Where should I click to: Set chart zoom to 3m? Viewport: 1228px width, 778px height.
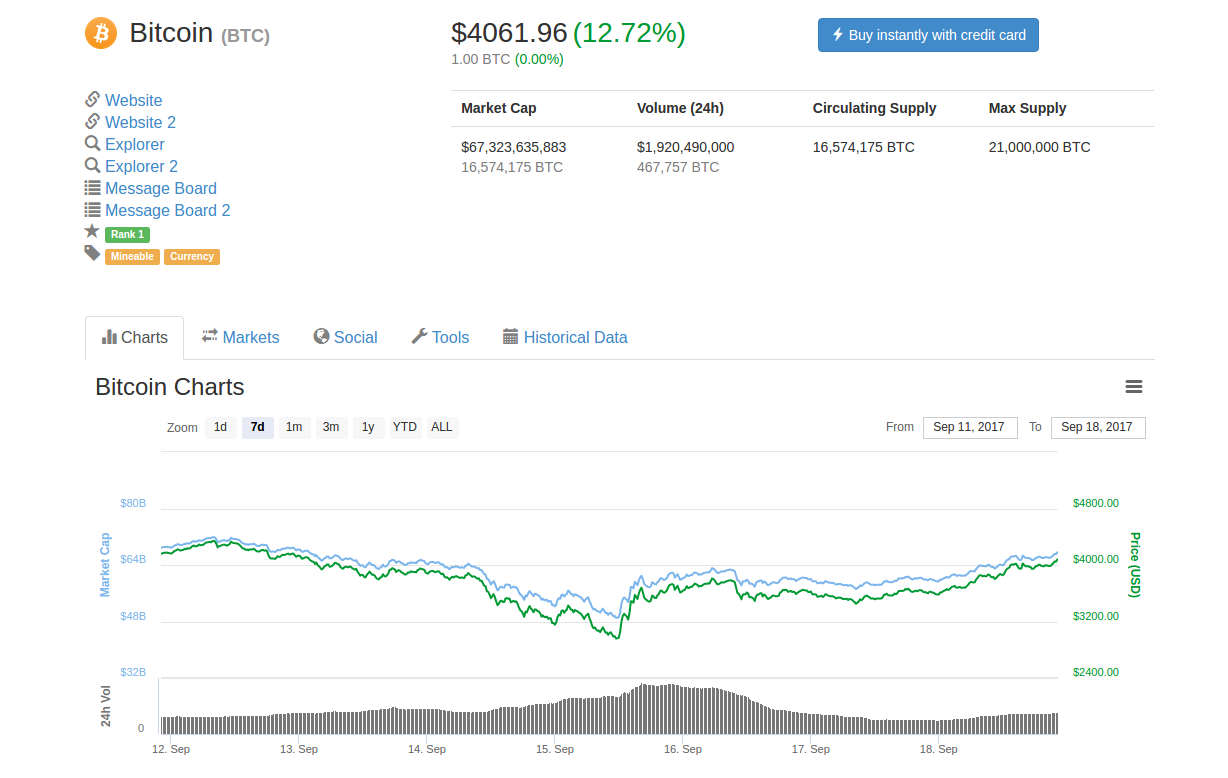[331, 427]
